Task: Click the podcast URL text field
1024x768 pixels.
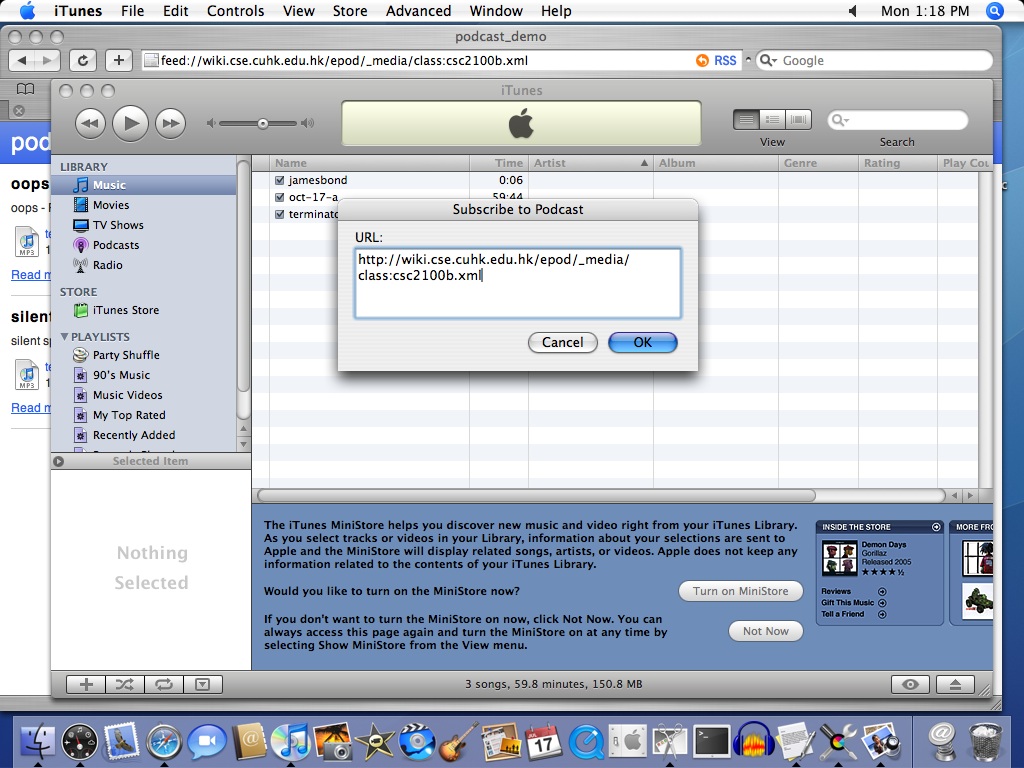Action: (x=518, y=283)
